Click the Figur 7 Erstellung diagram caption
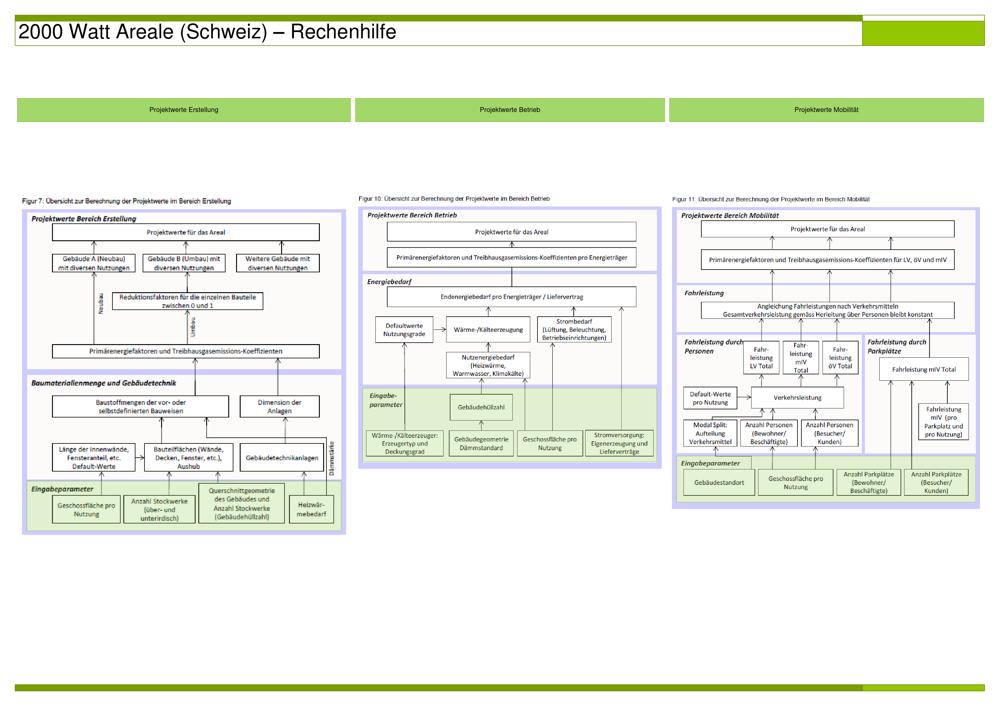Viewport: 1000px width, 707px height. coord(126,201)
